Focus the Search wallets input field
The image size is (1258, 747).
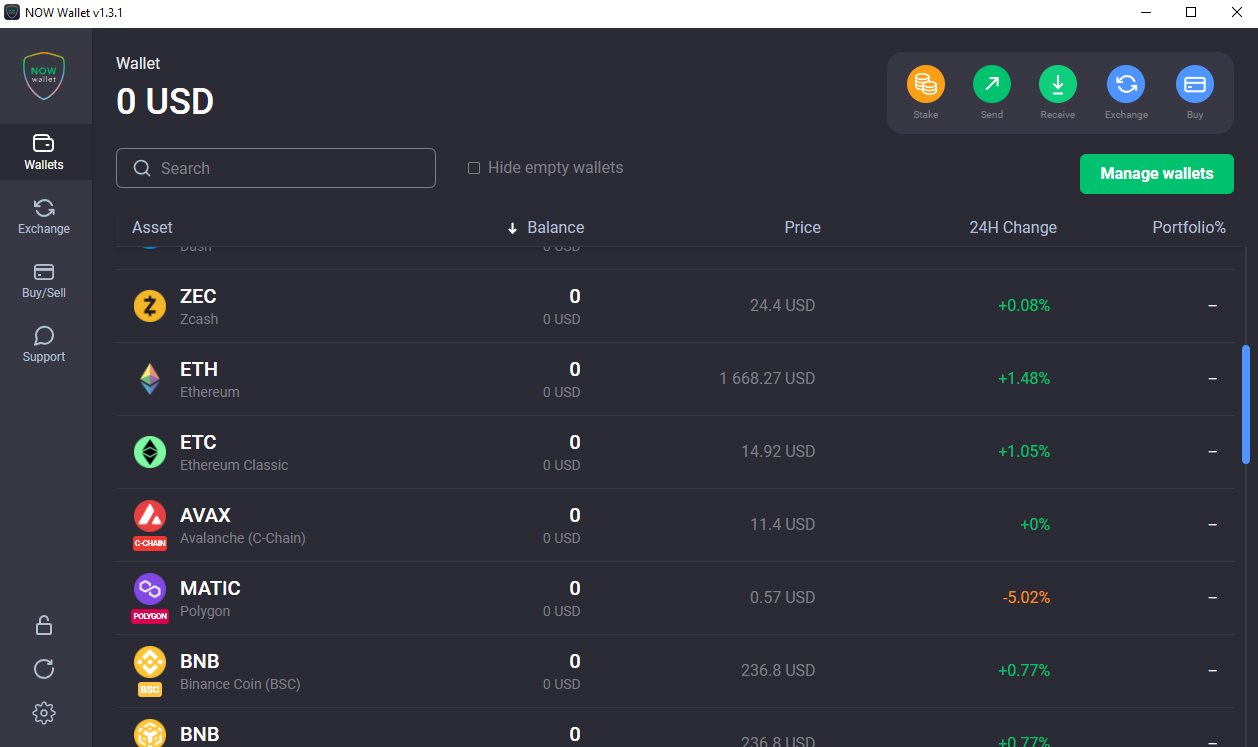tap(276, 168)
